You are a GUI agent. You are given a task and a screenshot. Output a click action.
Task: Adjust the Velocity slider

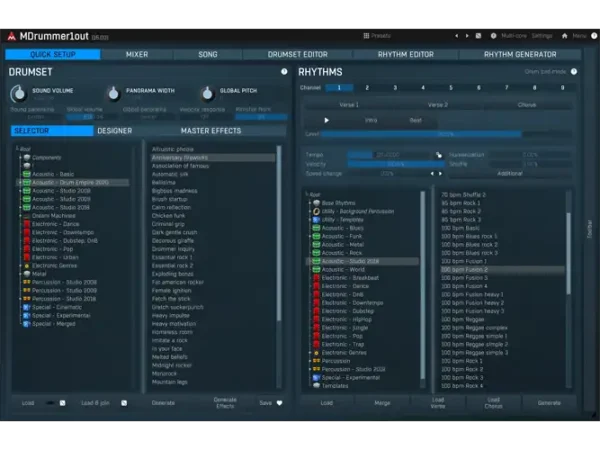(x=396, y=164)
